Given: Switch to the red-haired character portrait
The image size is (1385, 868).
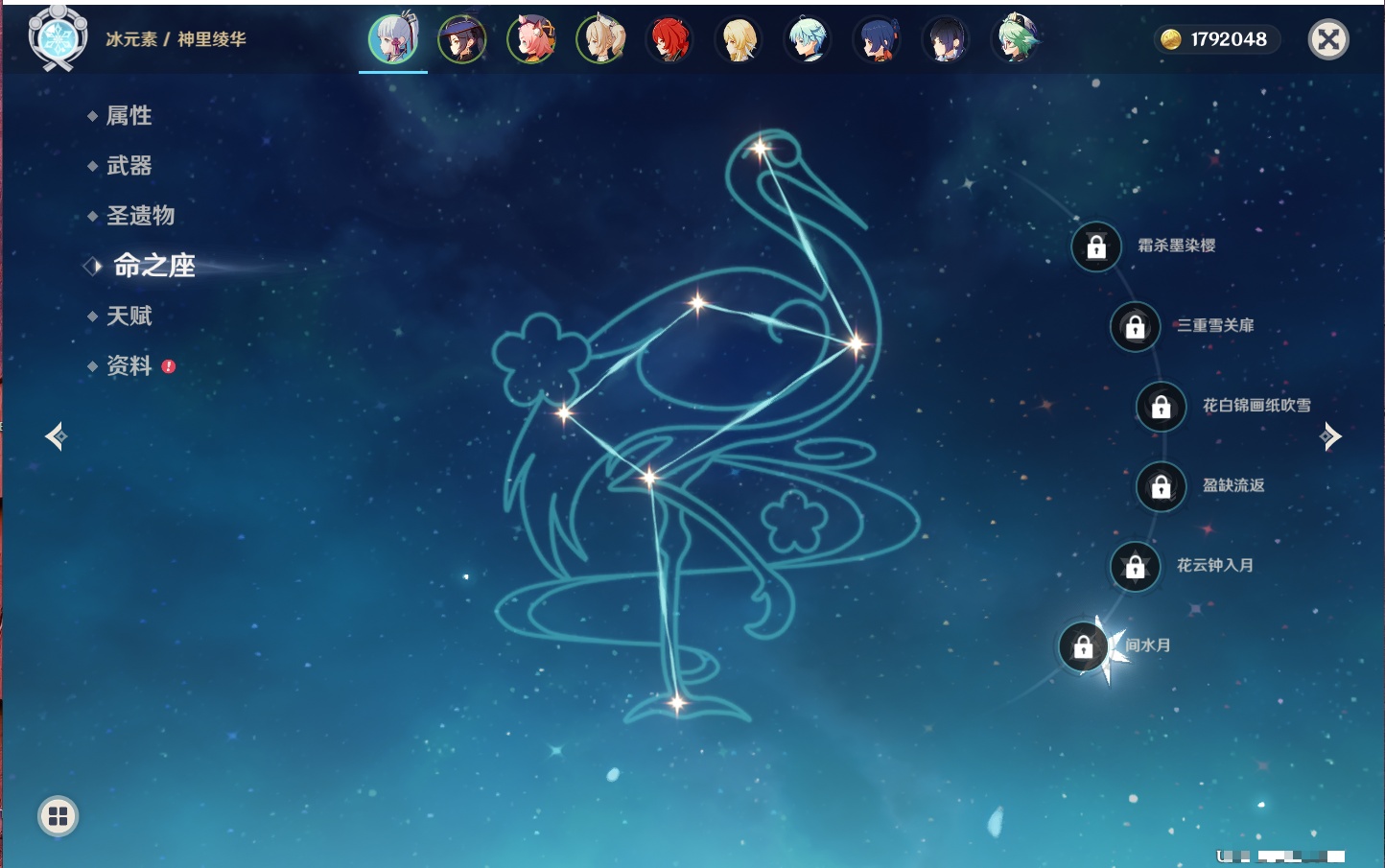Looking at the screenshot, I should [x=669, y=39].
